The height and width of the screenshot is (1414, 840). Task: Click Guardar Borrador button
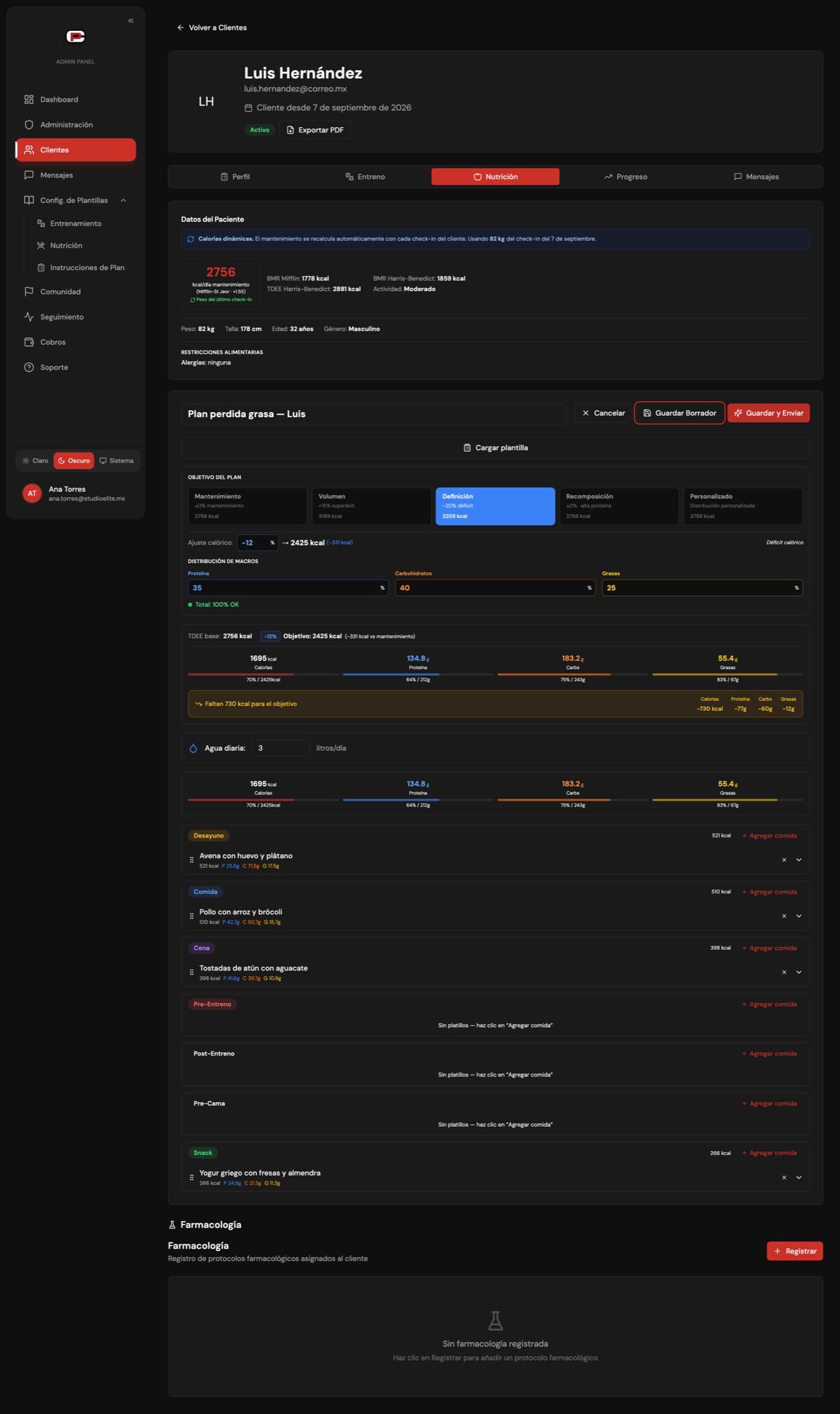(x=679, y=413)
